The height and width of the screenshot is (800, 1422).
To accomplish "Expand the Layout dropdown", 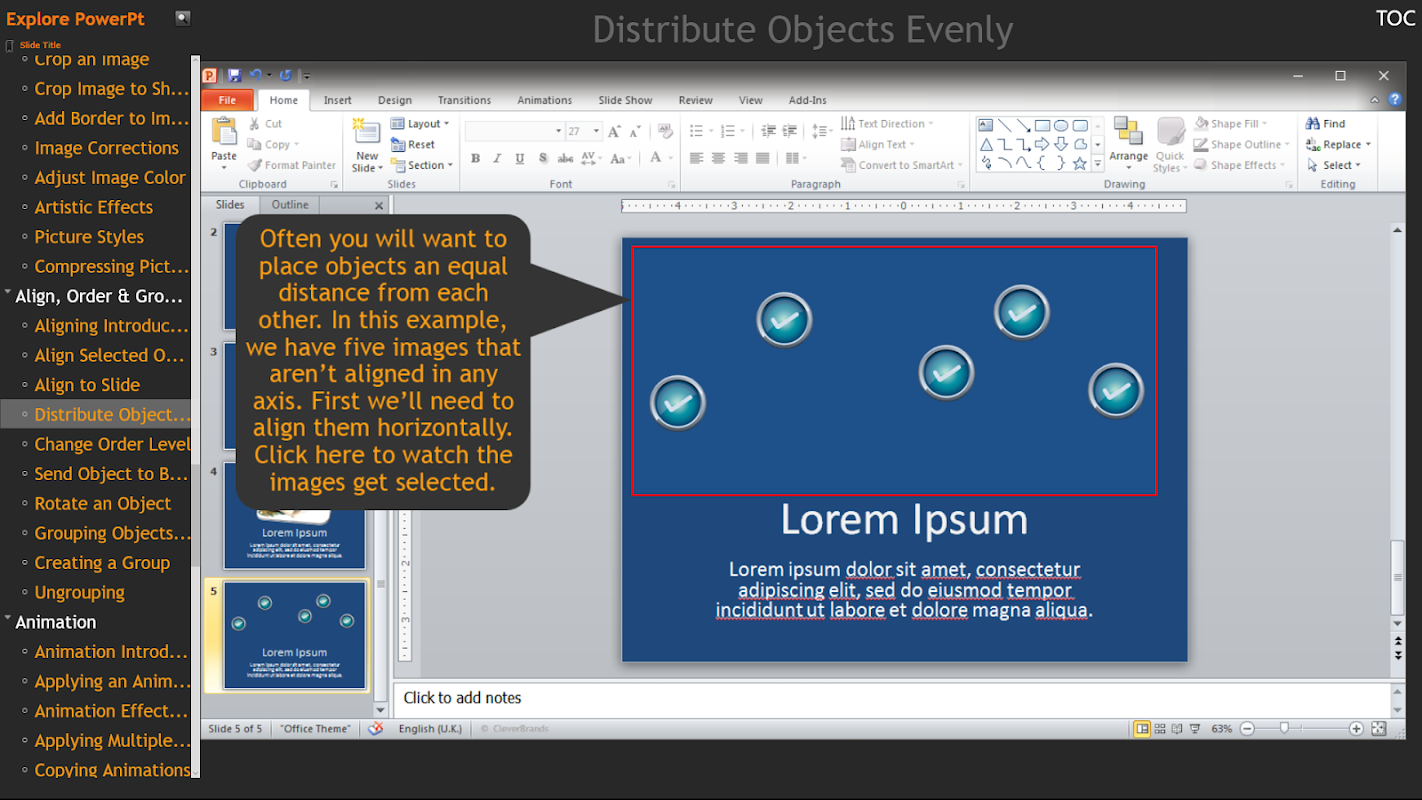I will point(424,124).
